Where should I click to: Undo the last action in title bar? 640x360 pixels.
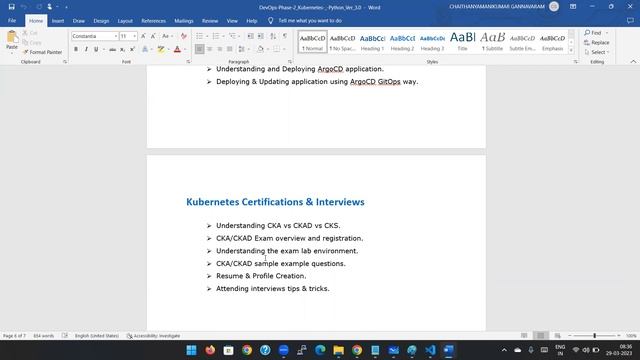24,7
